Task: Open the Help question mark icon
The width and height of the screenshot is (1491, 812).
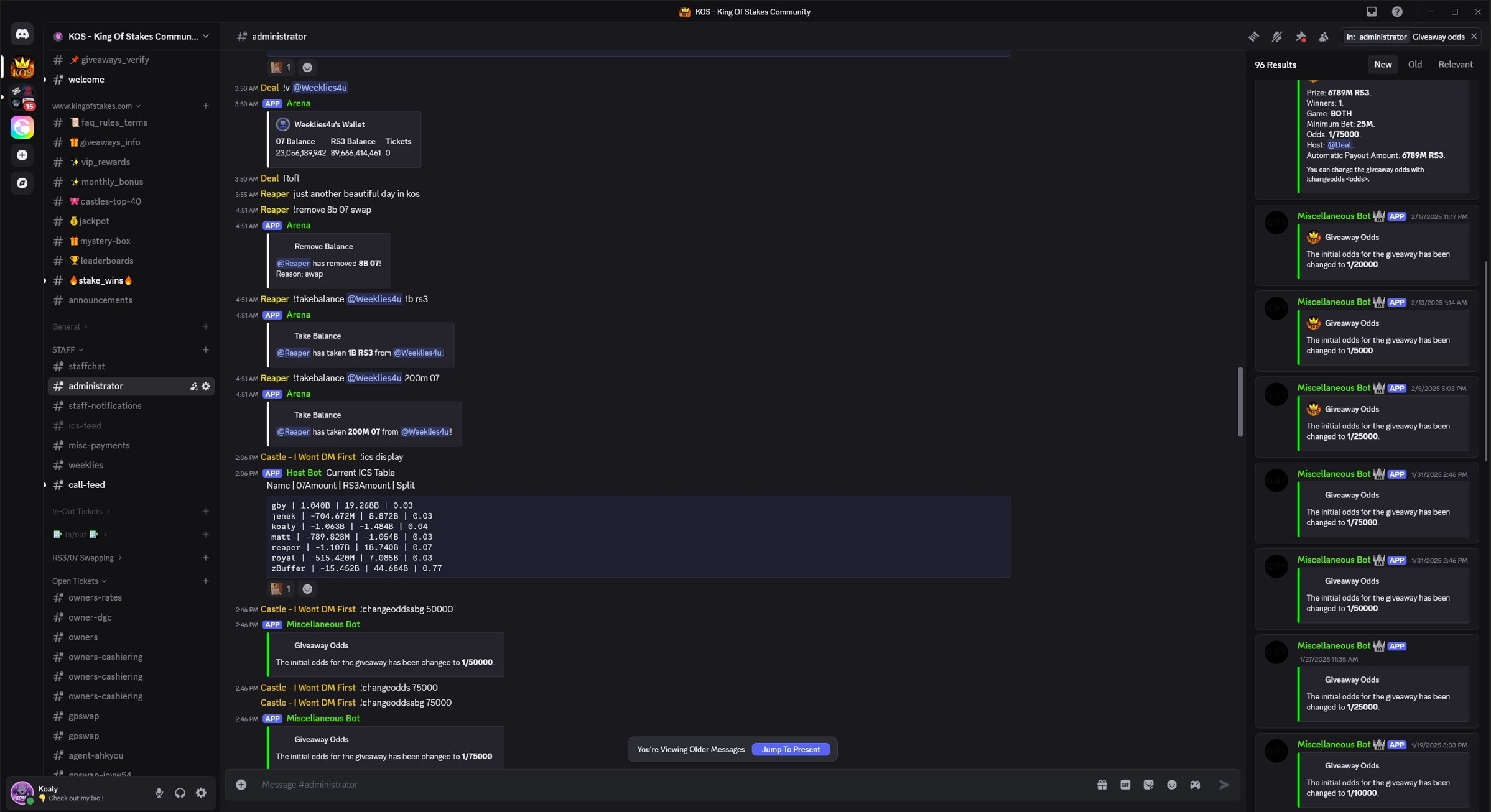Action: pos(1397,12)
